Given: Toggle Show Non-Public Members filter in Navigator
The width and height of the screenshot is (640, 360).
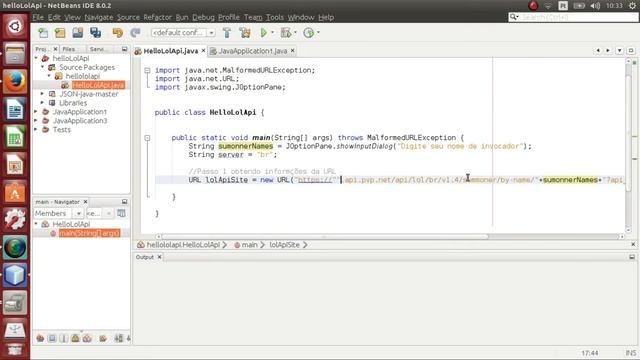Looking at the screenshot, I should 76,338.
